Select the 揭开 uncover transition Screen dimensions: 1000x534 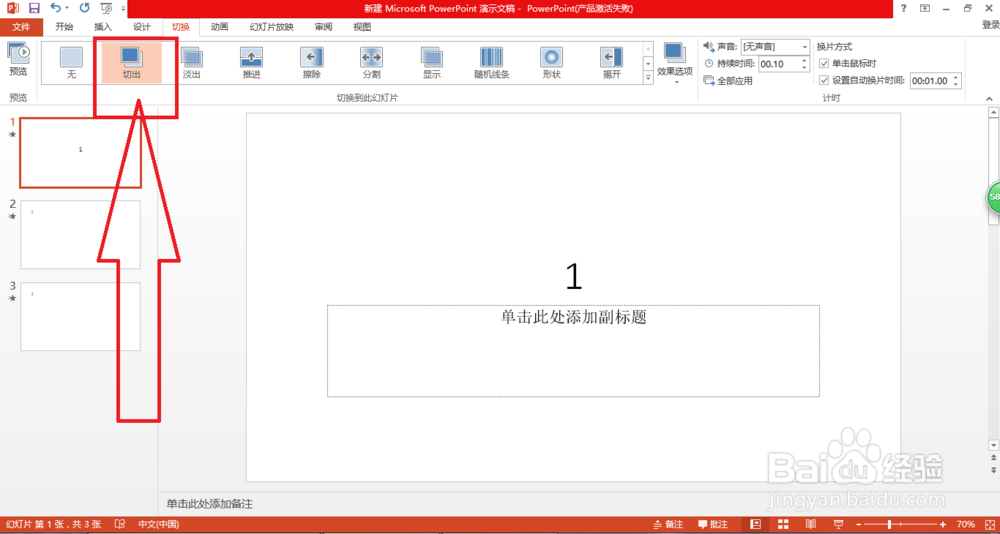point(612,63)
